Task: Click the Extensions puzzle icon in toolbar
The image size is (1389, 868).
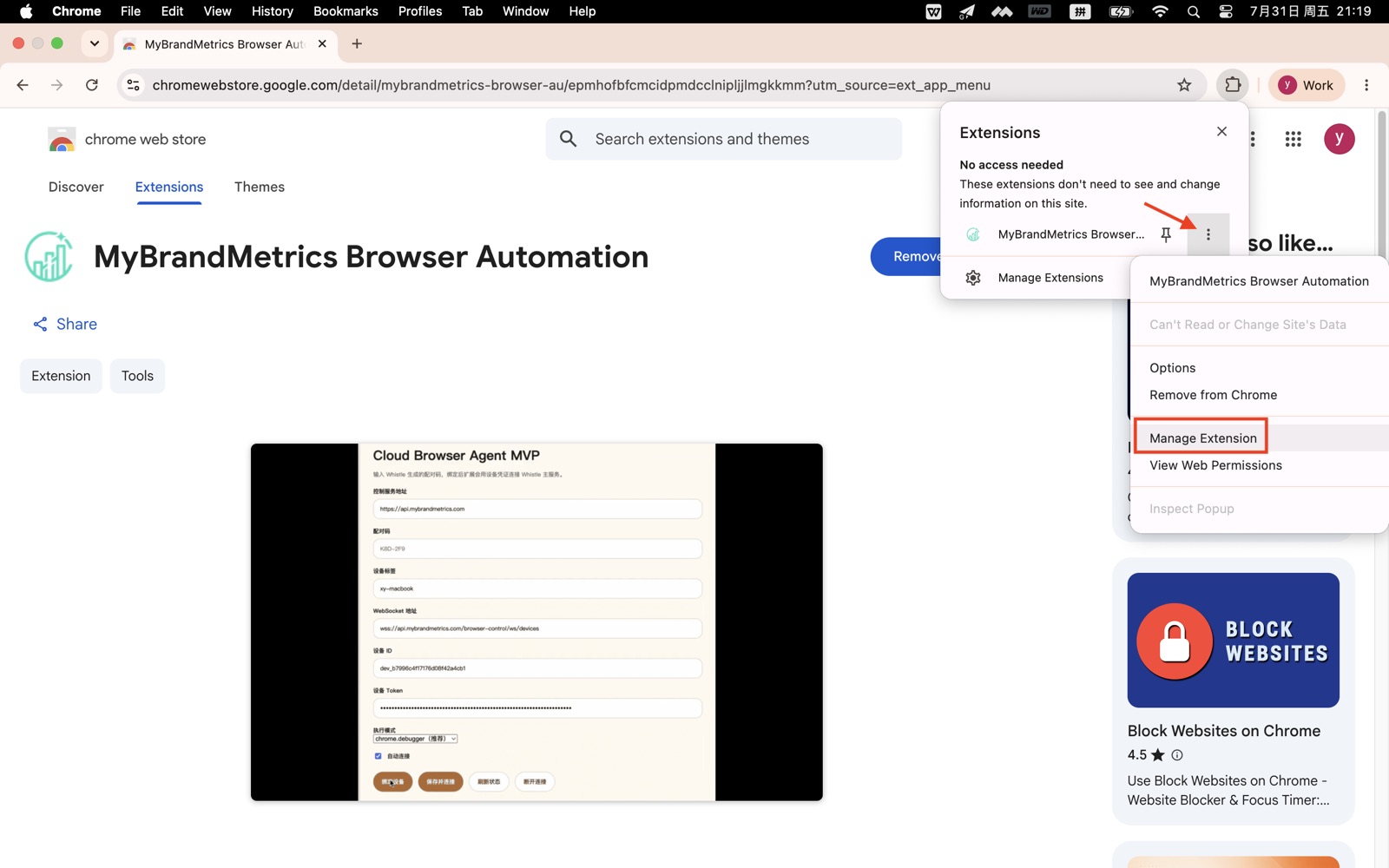Action: pos(1233,85)
